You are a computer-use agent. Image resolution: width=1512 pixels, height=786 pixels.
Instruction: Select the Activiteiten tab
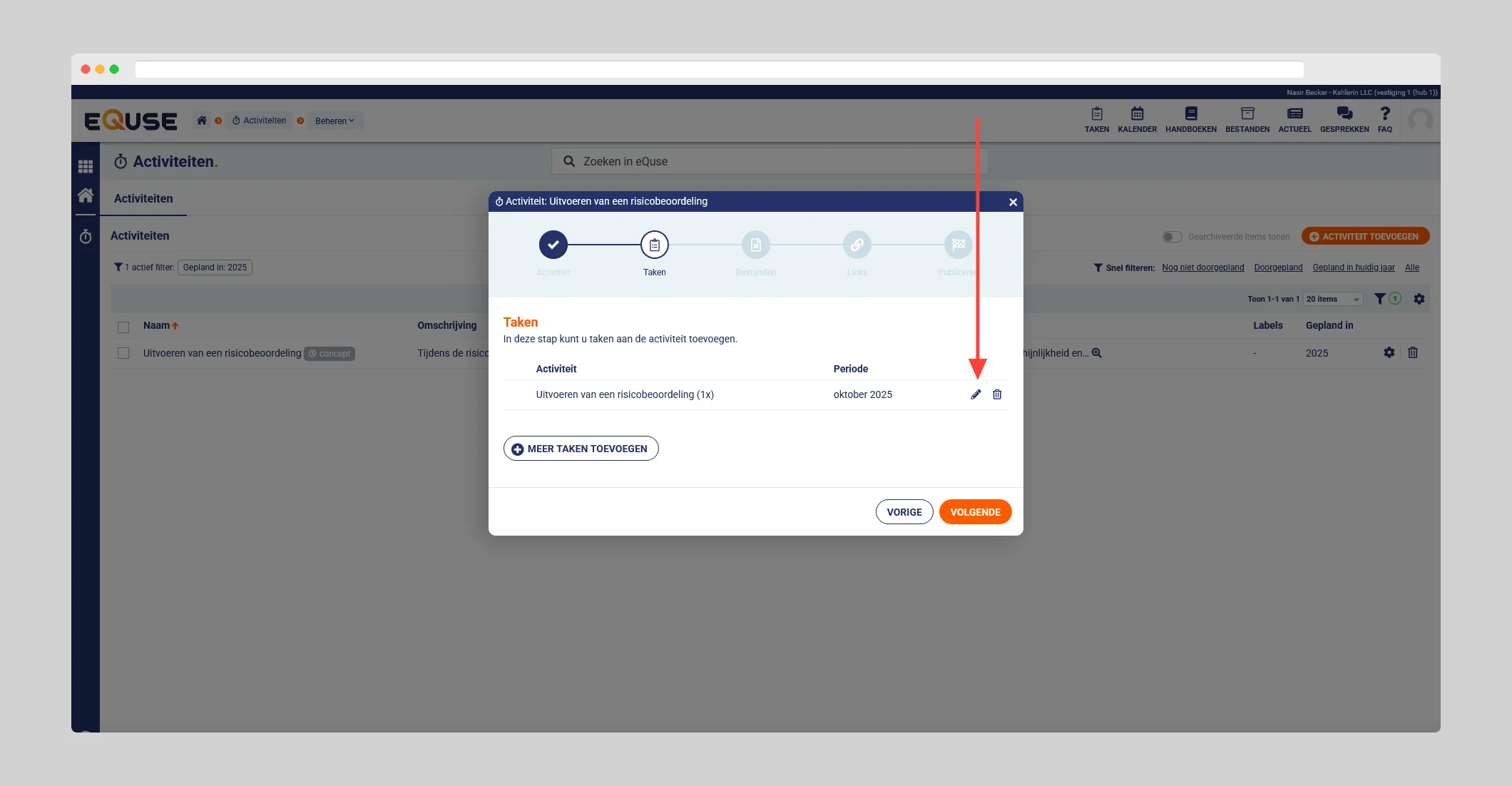click(143, 198)
